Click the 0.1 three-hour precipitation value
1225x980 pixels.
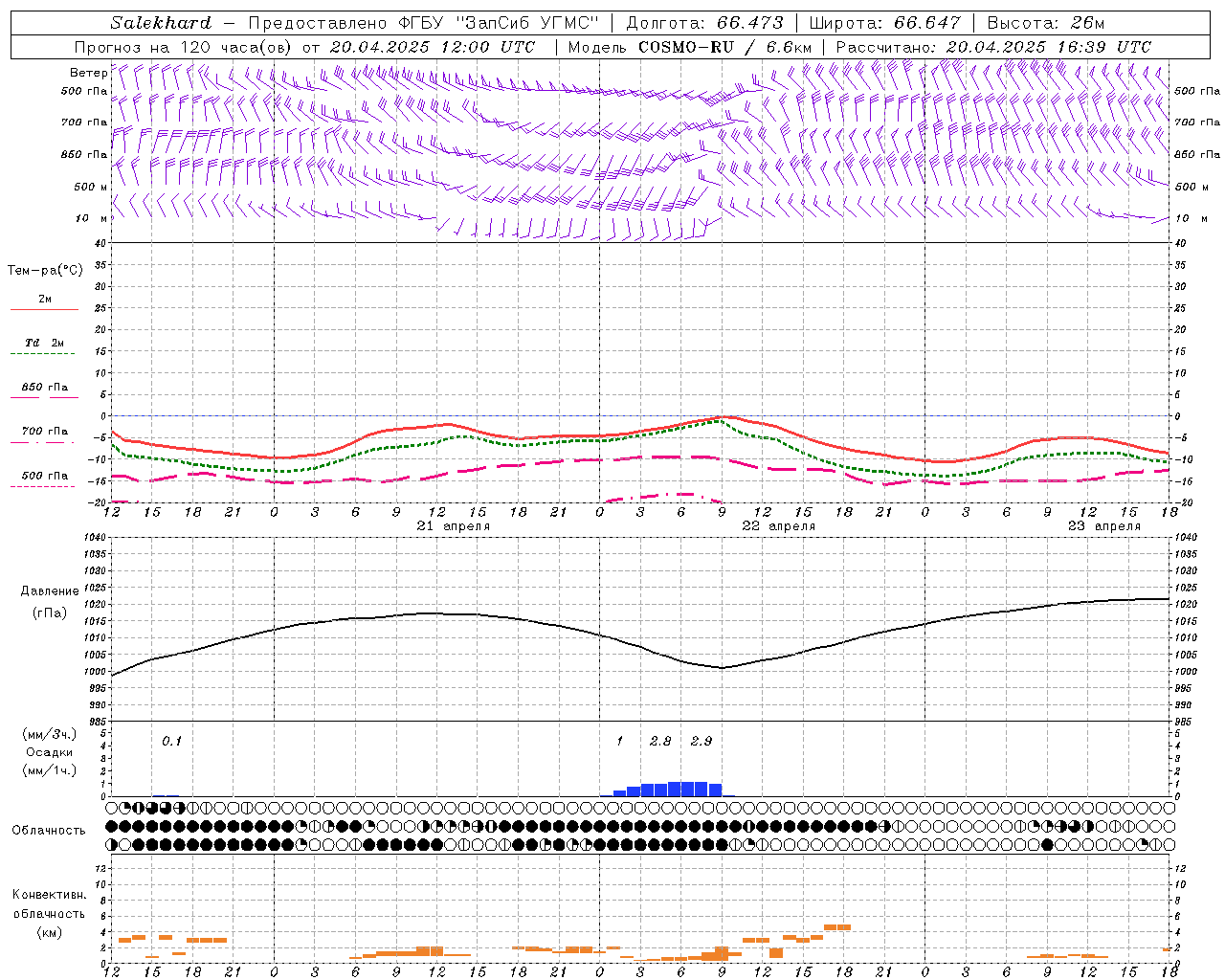coord(171,741)
